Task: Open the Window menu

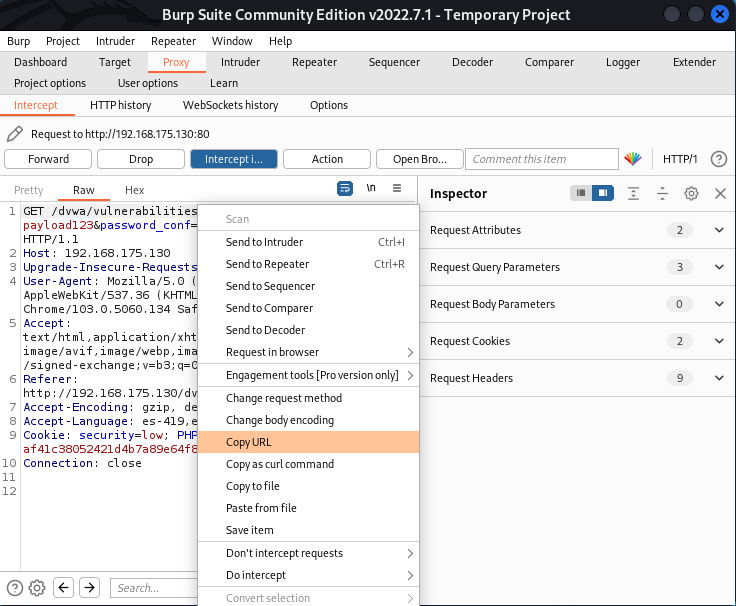Action: pyautogui.click(x=232, y=41)
